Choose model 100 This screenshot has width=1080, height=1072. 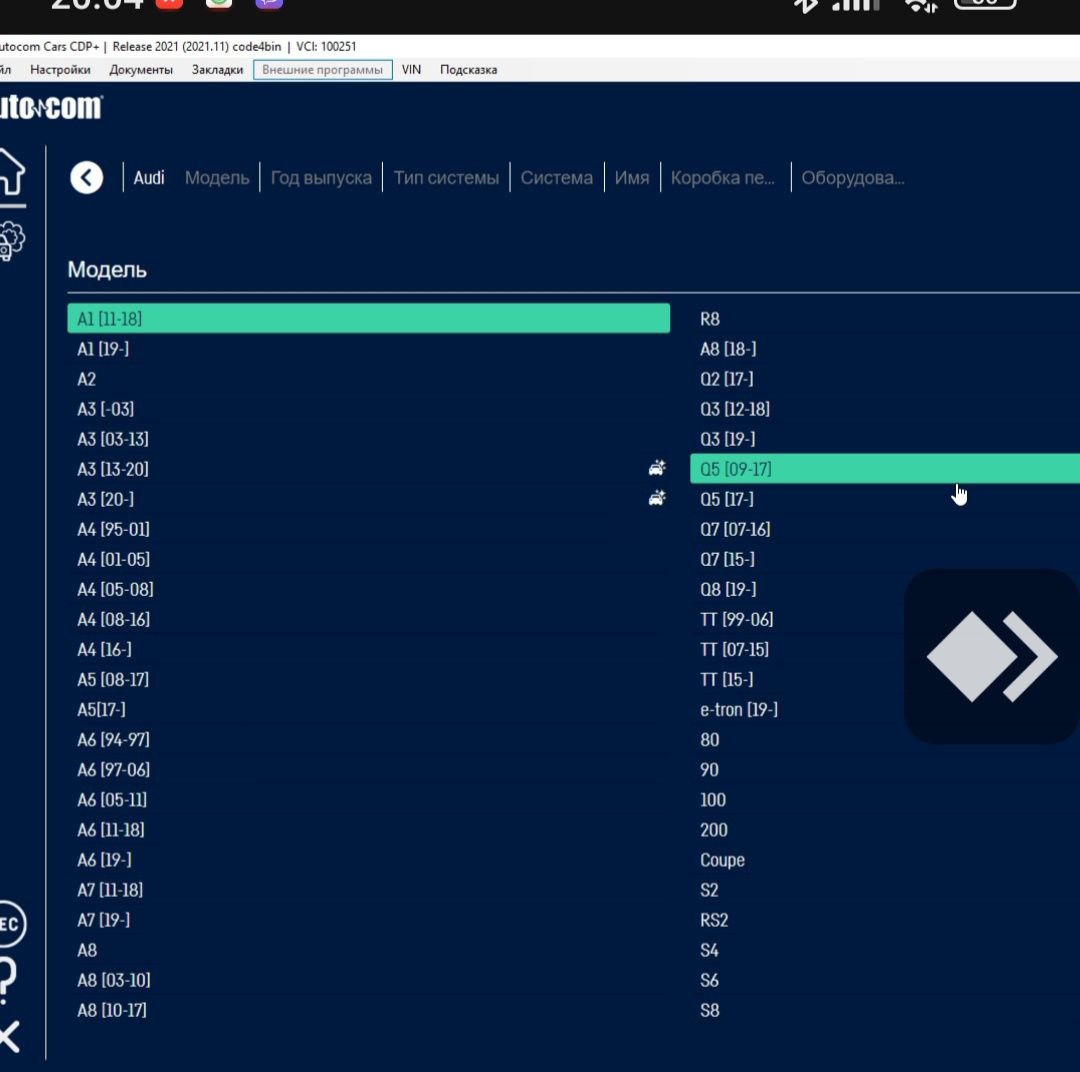(885, 799)
